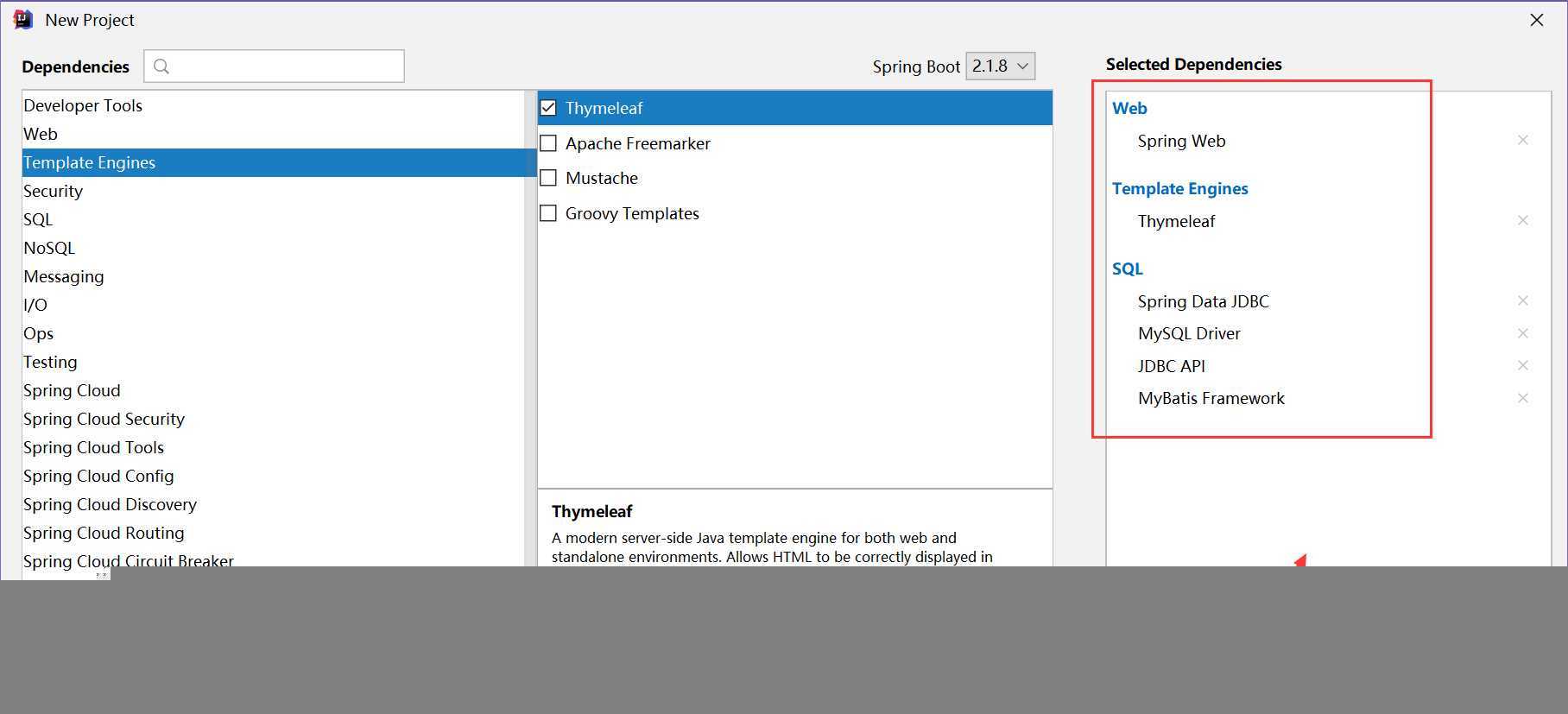Select Developer Tools category
Viewport: 1568px width, 714px height.
(273, 105)
